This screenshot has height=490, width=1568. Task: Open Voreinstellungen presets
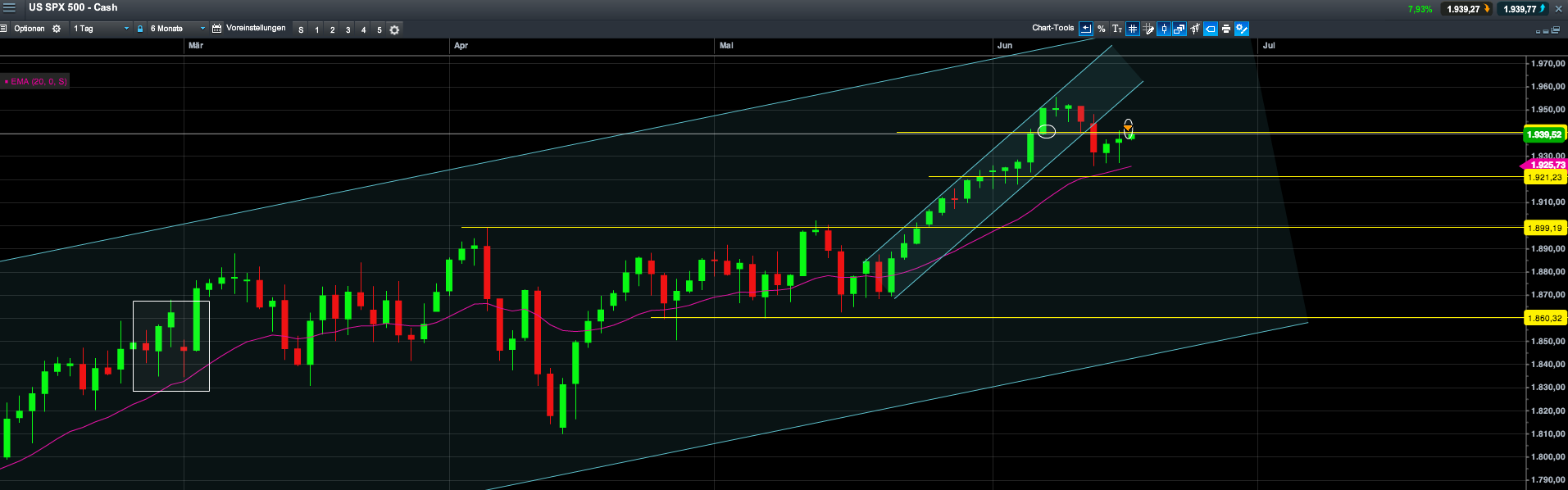point(256,28)
